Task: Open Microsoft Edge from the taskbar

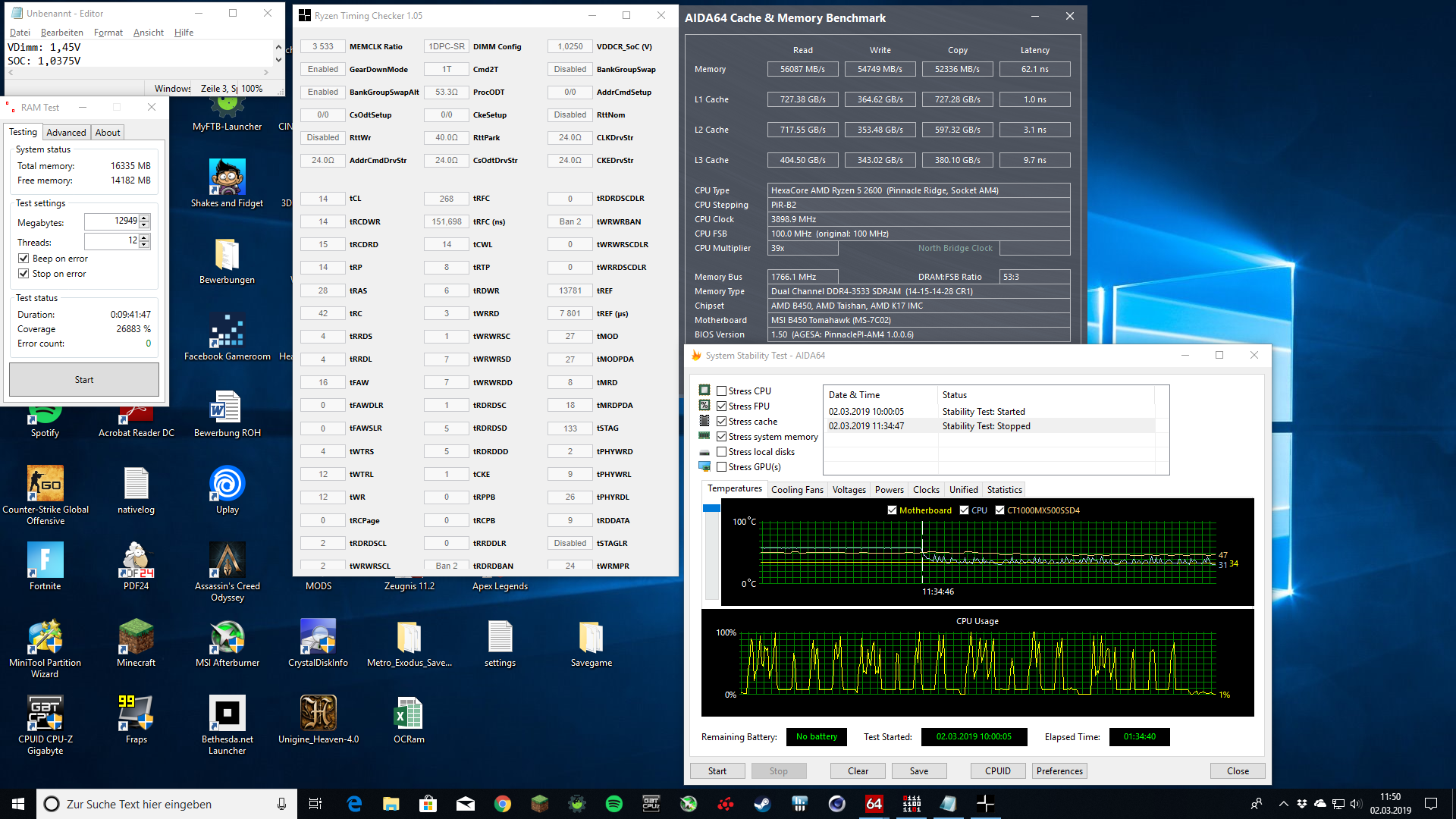Action: click(x=354, y=804)
